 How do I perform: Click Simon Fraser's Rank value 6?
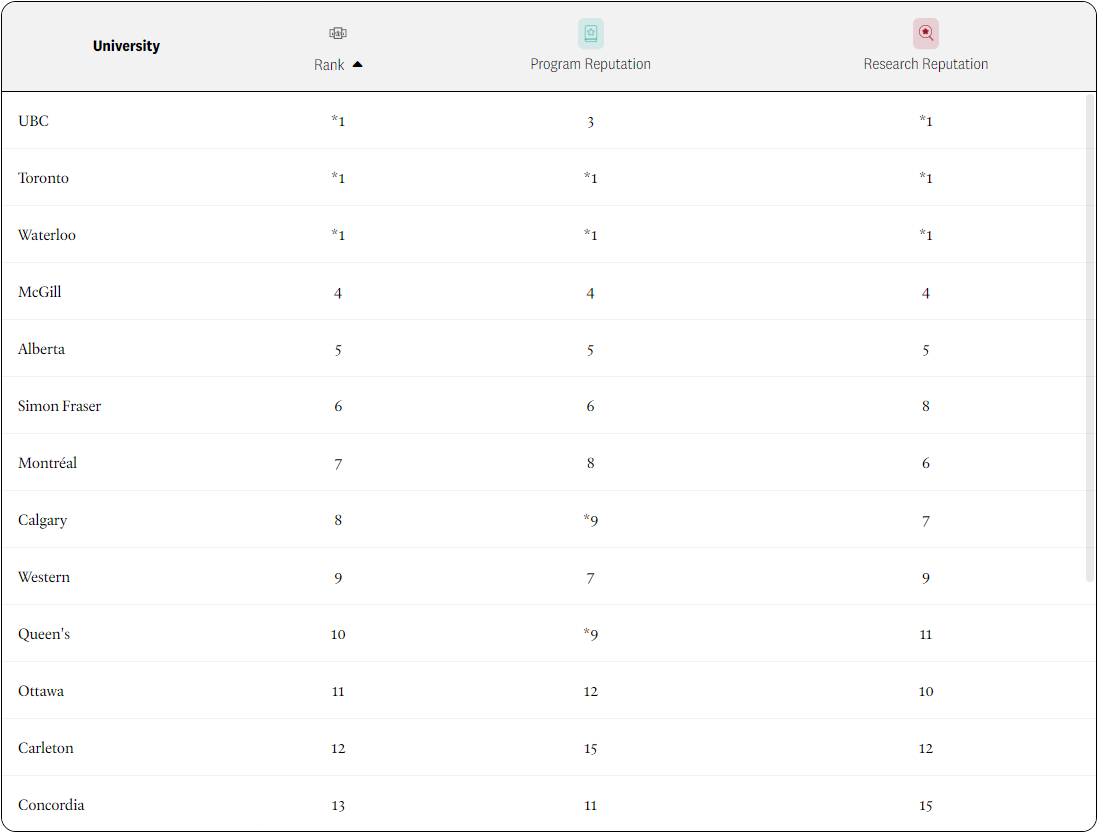pyautogui.click(x=338, y=406)
